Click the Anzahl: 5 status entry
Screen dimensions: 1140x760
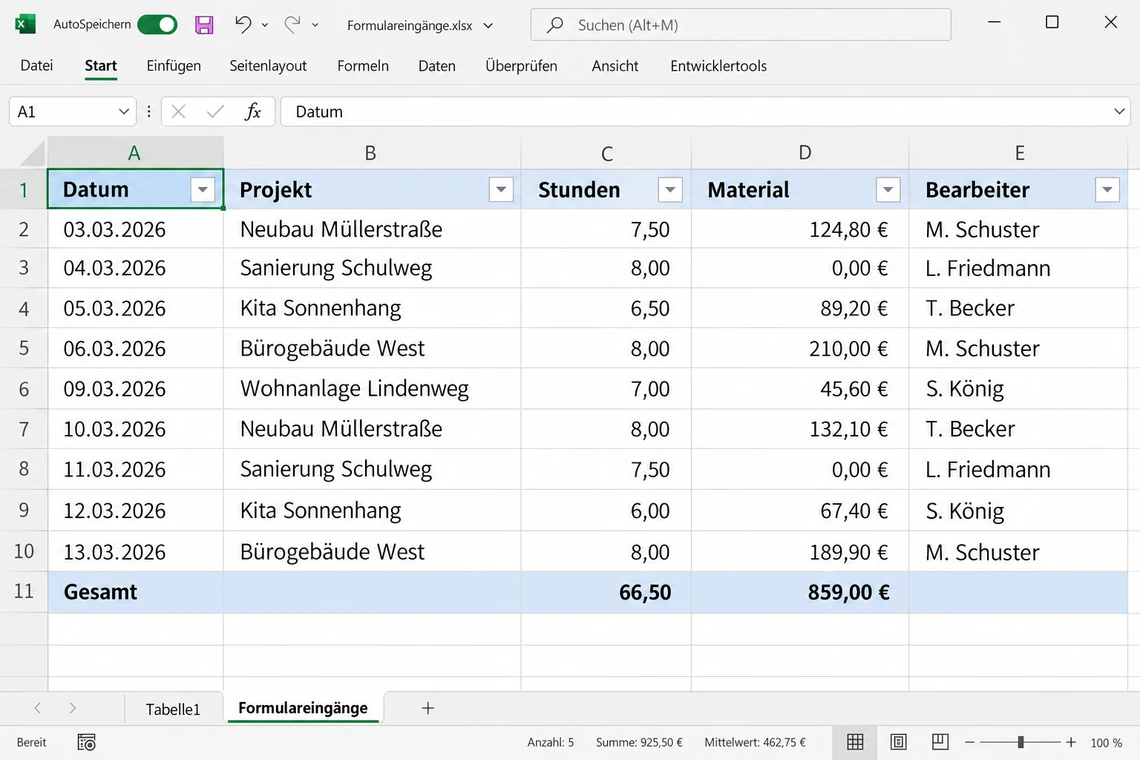pyautogui.click(x=550, y=743)
